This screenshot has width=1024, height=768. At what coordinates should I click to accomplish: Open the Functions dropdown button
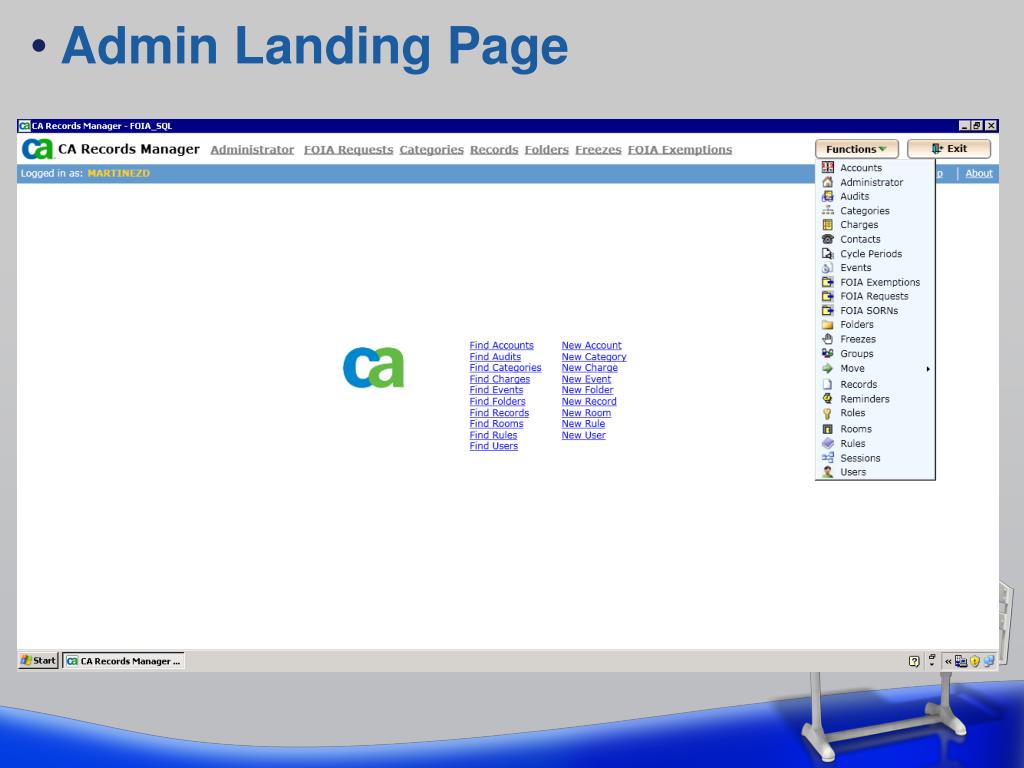(x=856, y=149)
